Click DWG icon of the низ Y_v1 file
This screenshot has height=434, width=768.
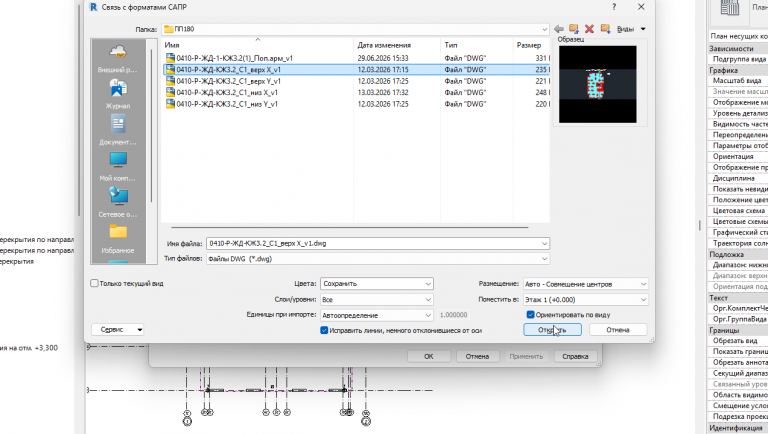tap(170, 104)
